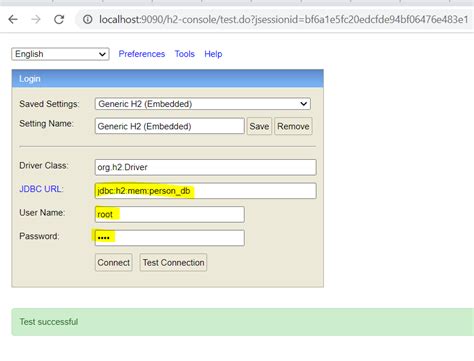Focus the User Name field
Image resolution: width=474 pixels, height=361 pixels.
pos(170,214)
